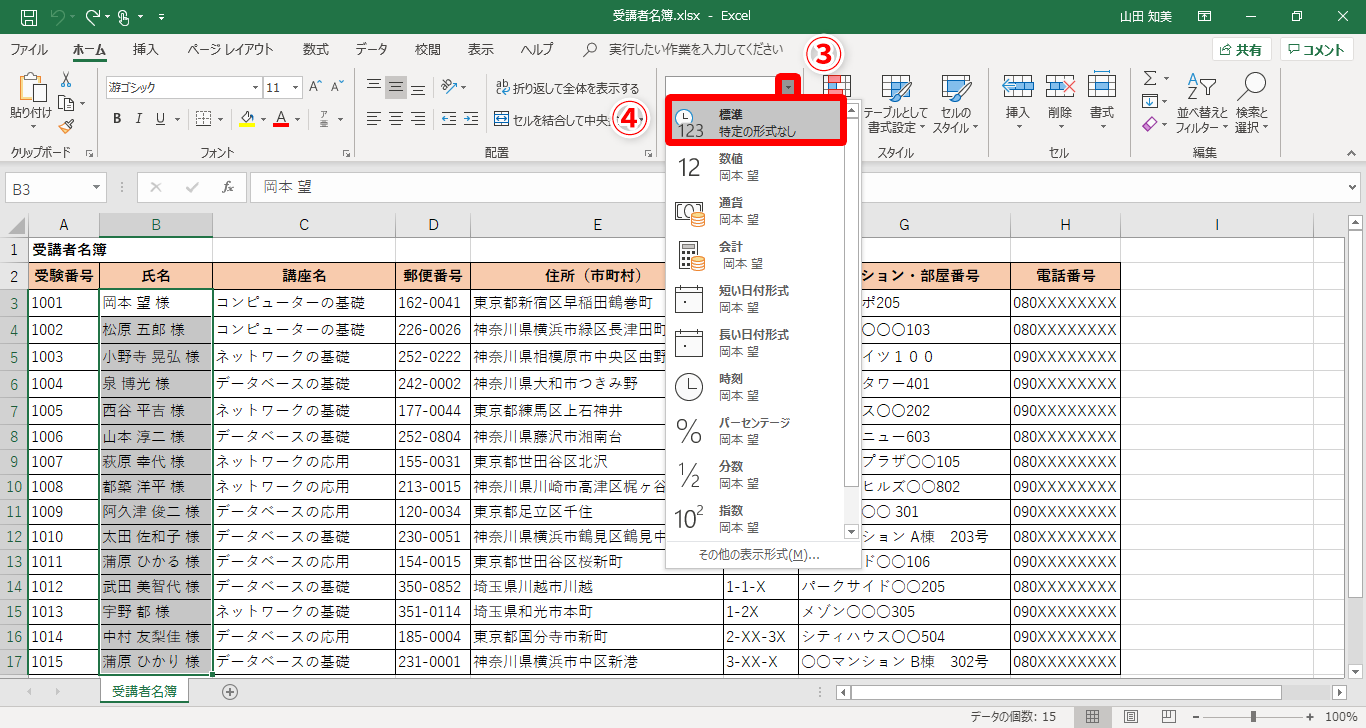The width and height of the screenshot is (1366, 728).
Task: Click the 実行したい作業を入力してください search box
Action: tap(695, 49)
